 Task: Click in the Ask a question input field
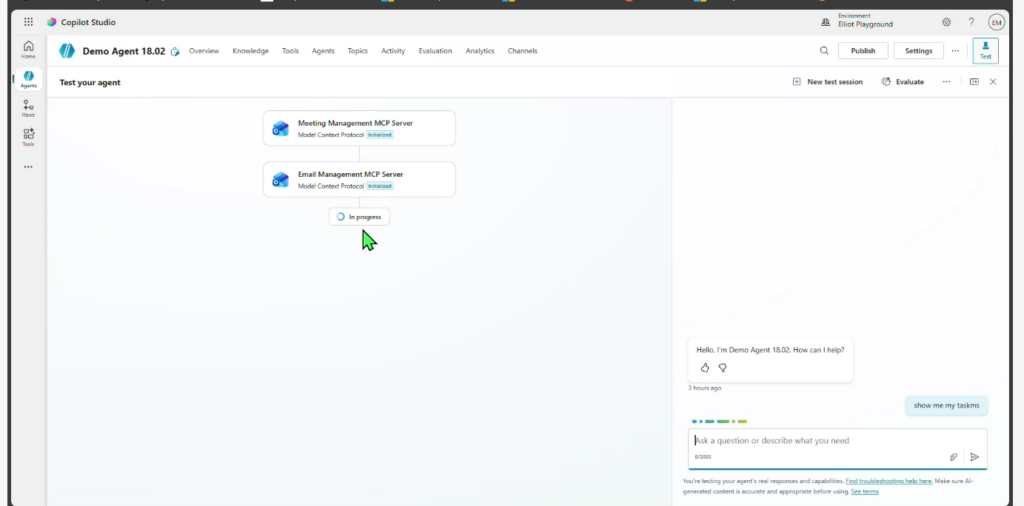(x=820, y=440)
